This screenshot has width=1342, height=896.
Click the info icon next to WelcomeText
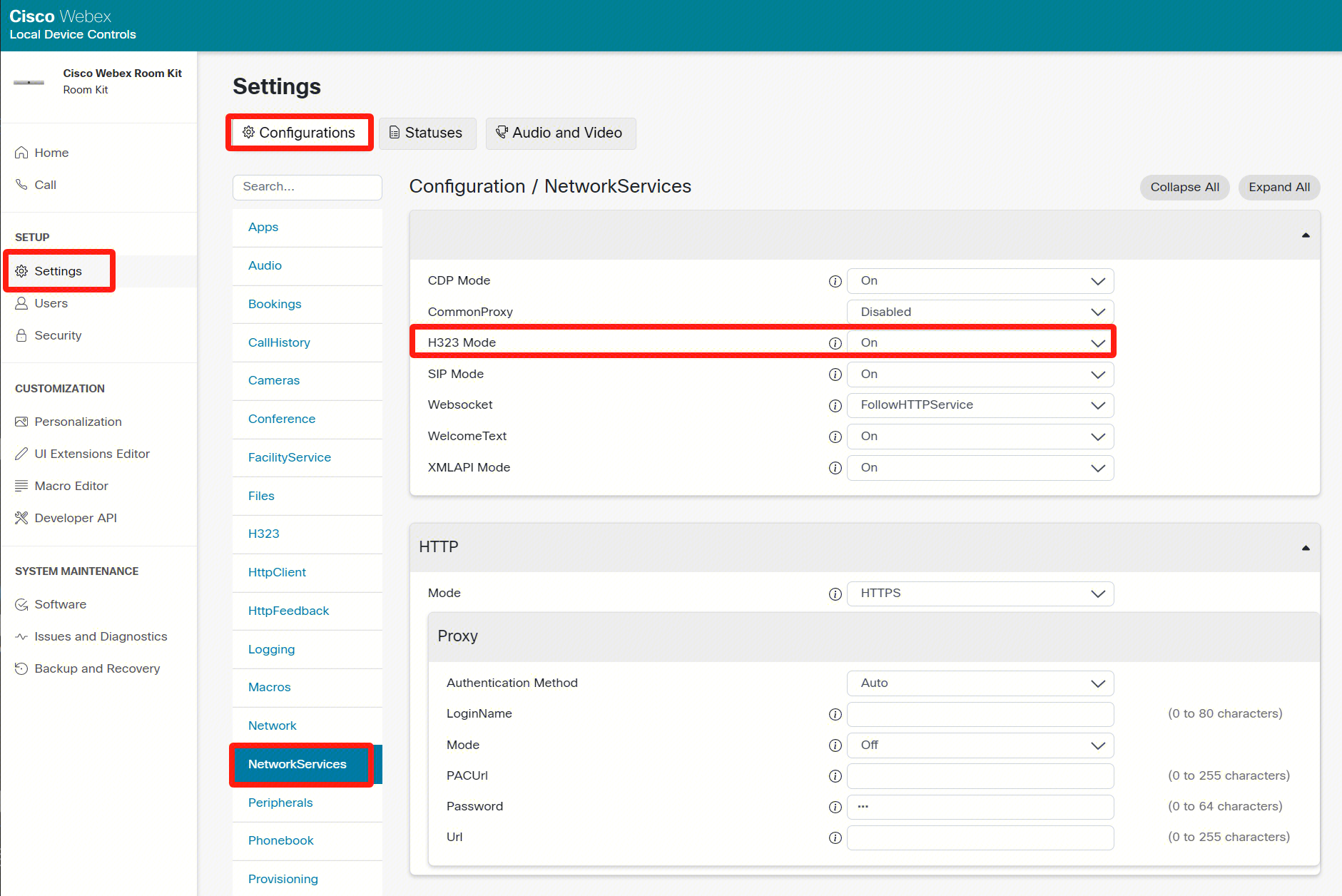tap(835, 437)
